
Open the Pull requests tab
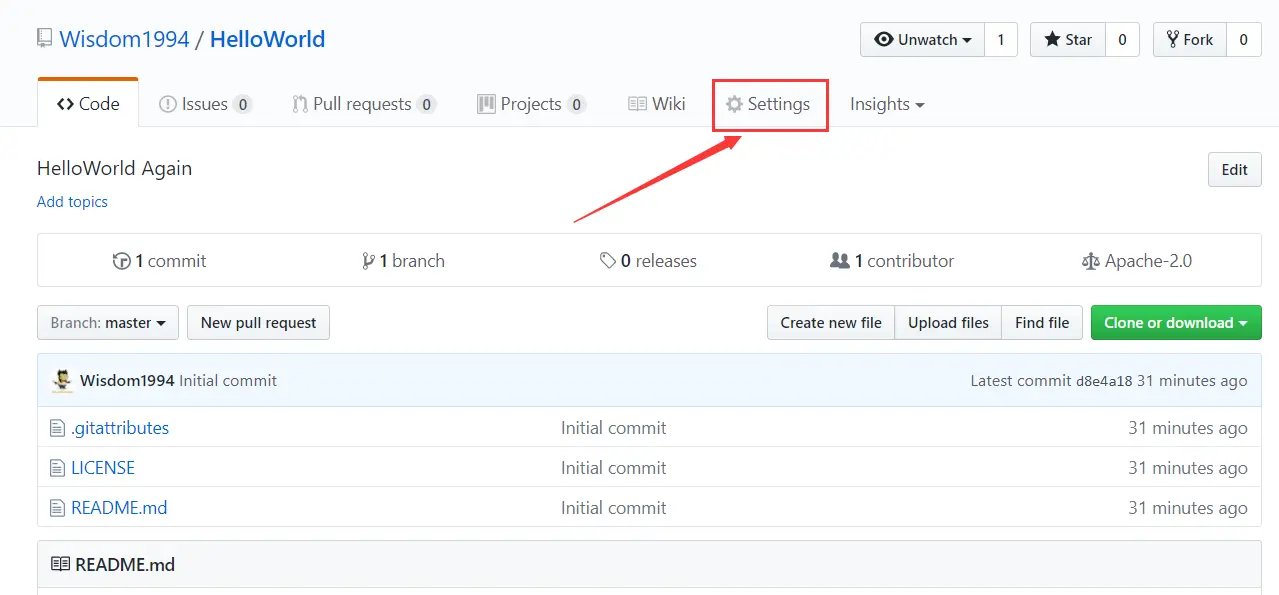364,104
